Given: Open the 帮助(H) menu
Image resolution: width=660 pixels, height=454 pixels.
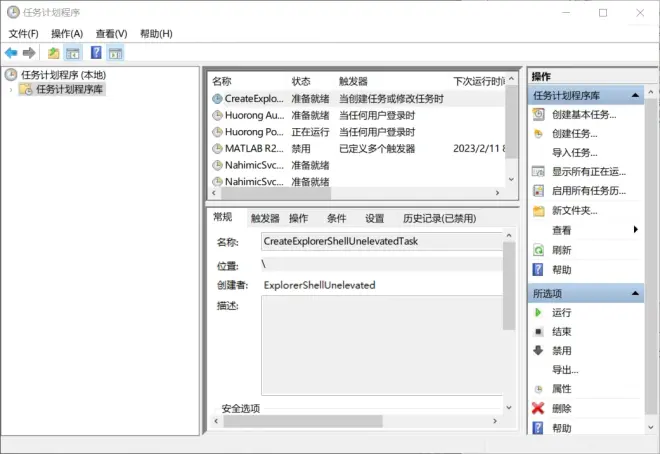Looking at the screenshot, I should (x=156, y=34).
